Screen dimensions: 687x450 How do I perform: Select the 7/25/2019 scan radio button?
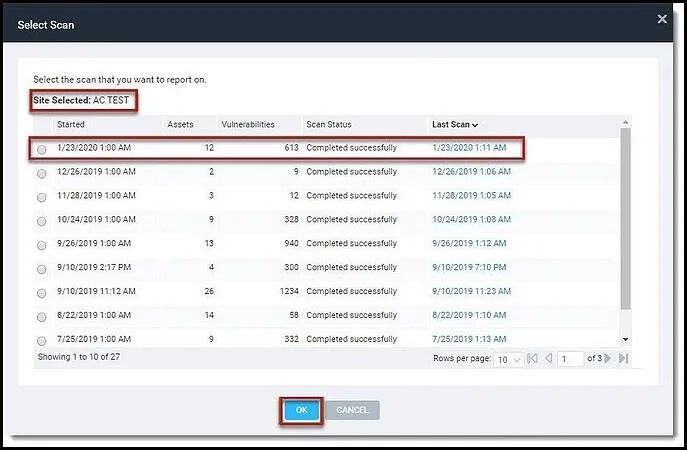click(42, 341)
